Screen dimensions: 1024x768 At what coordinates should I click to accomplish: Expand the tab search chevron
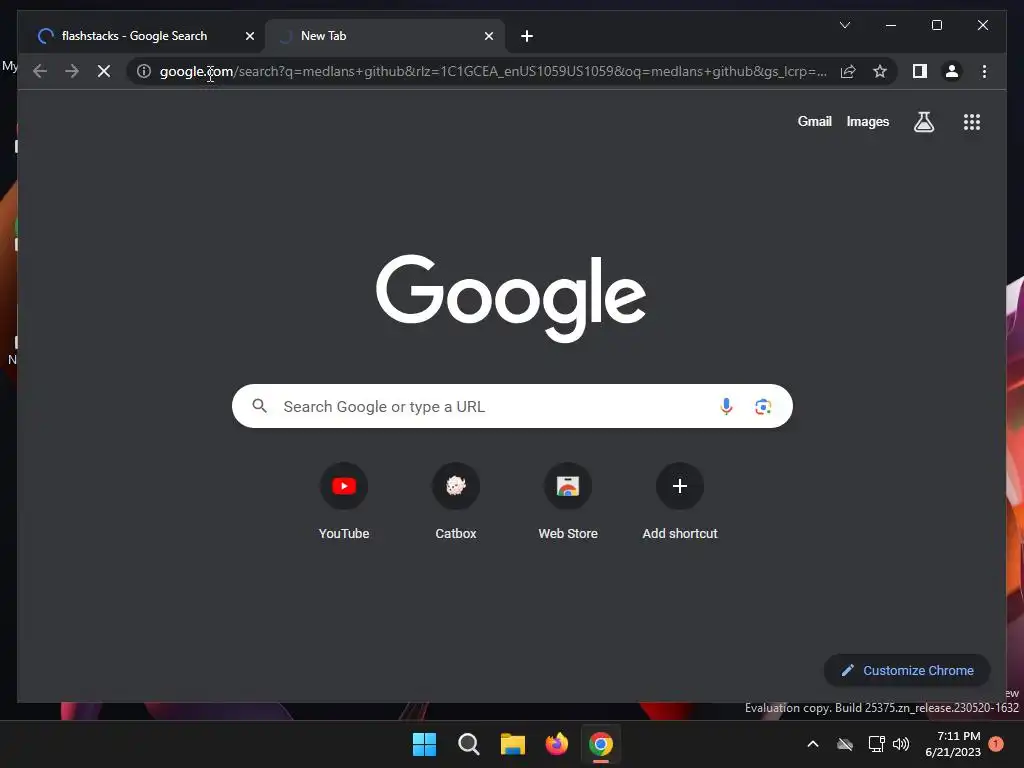coord(844,25)
